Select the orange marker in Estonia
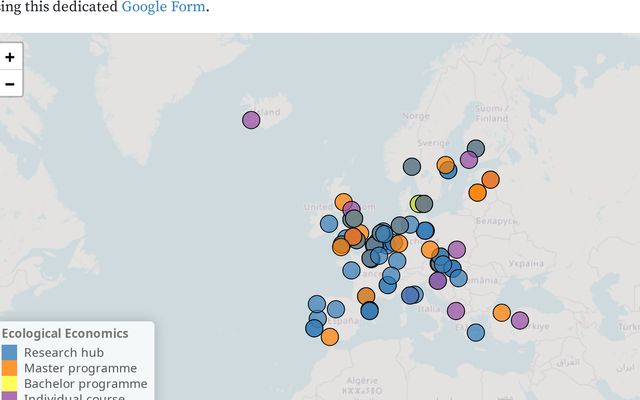640x400 pixels. pos(490,180)
